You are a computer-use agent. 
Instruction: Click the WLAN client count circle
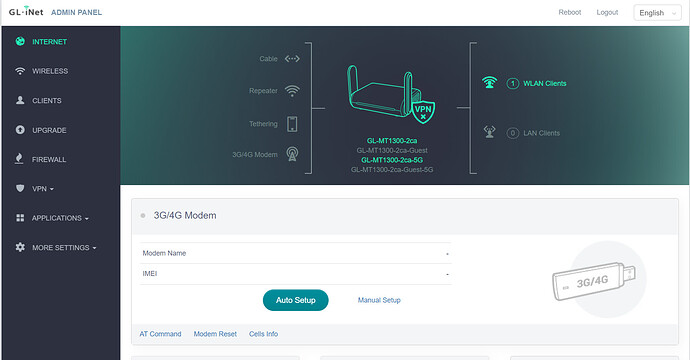click(512, 83)
